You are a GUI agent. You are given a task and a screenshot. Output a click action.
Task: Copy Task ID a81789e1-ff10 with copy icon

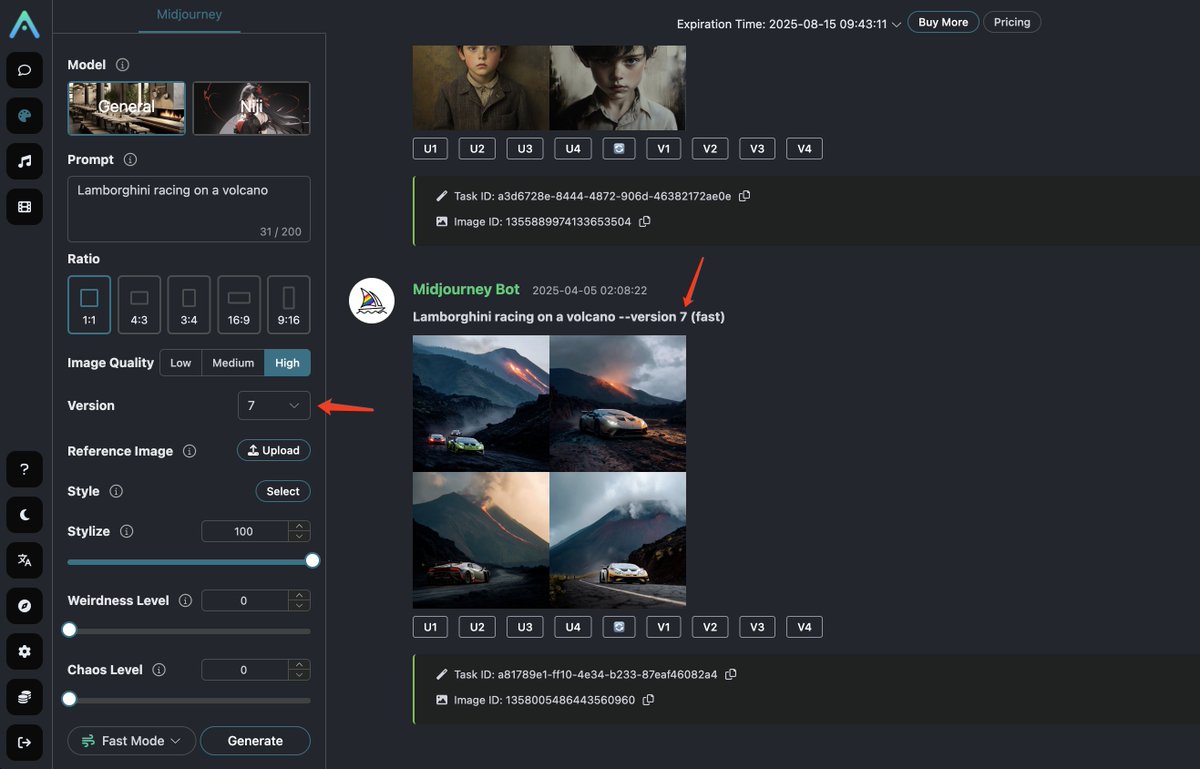click(x=731, y=674)
